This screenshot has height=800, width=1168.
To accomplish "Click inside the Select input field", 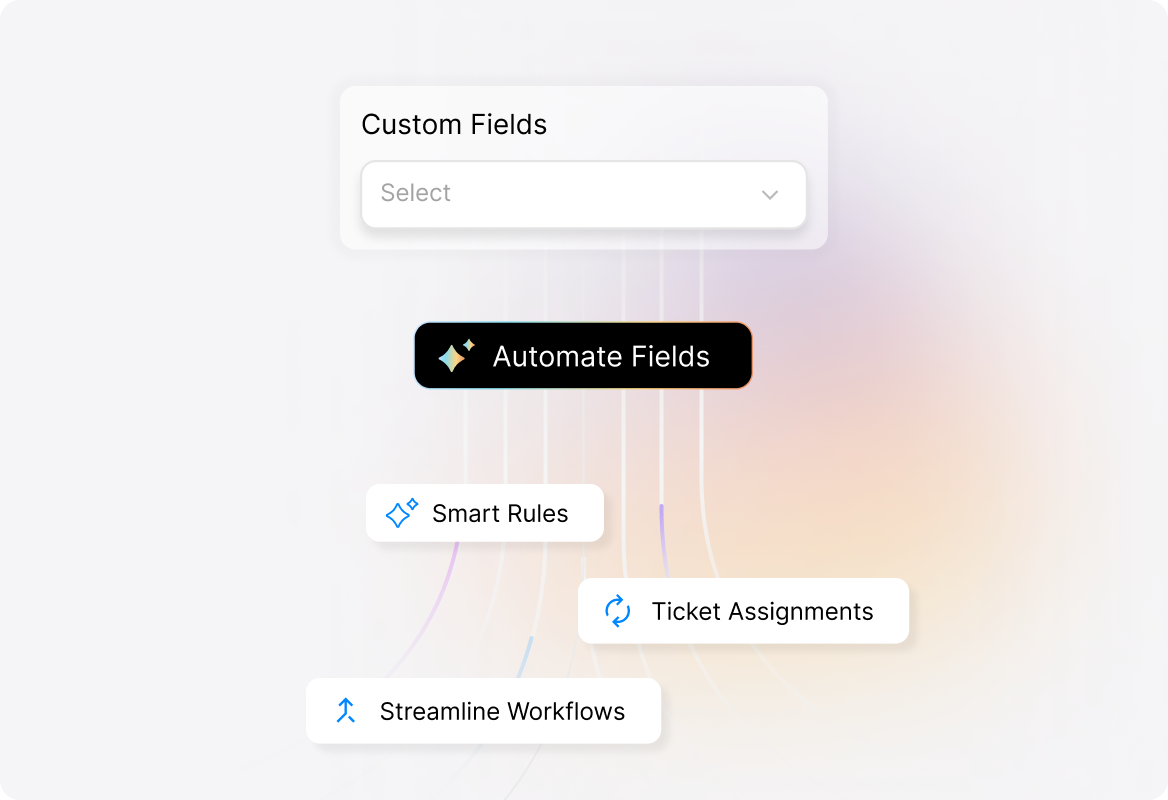I will click(x=500, y=194).
